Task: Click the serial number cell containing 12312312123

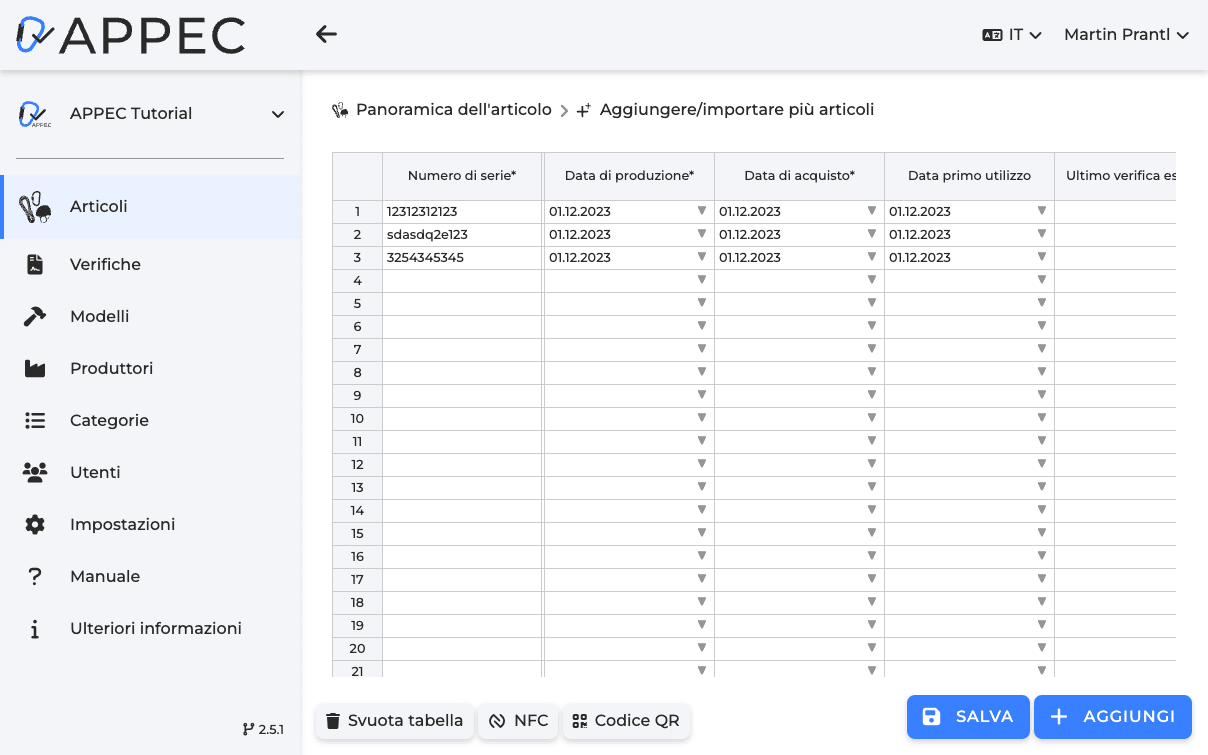Action: pyautogui.click(x=462, y=211)
